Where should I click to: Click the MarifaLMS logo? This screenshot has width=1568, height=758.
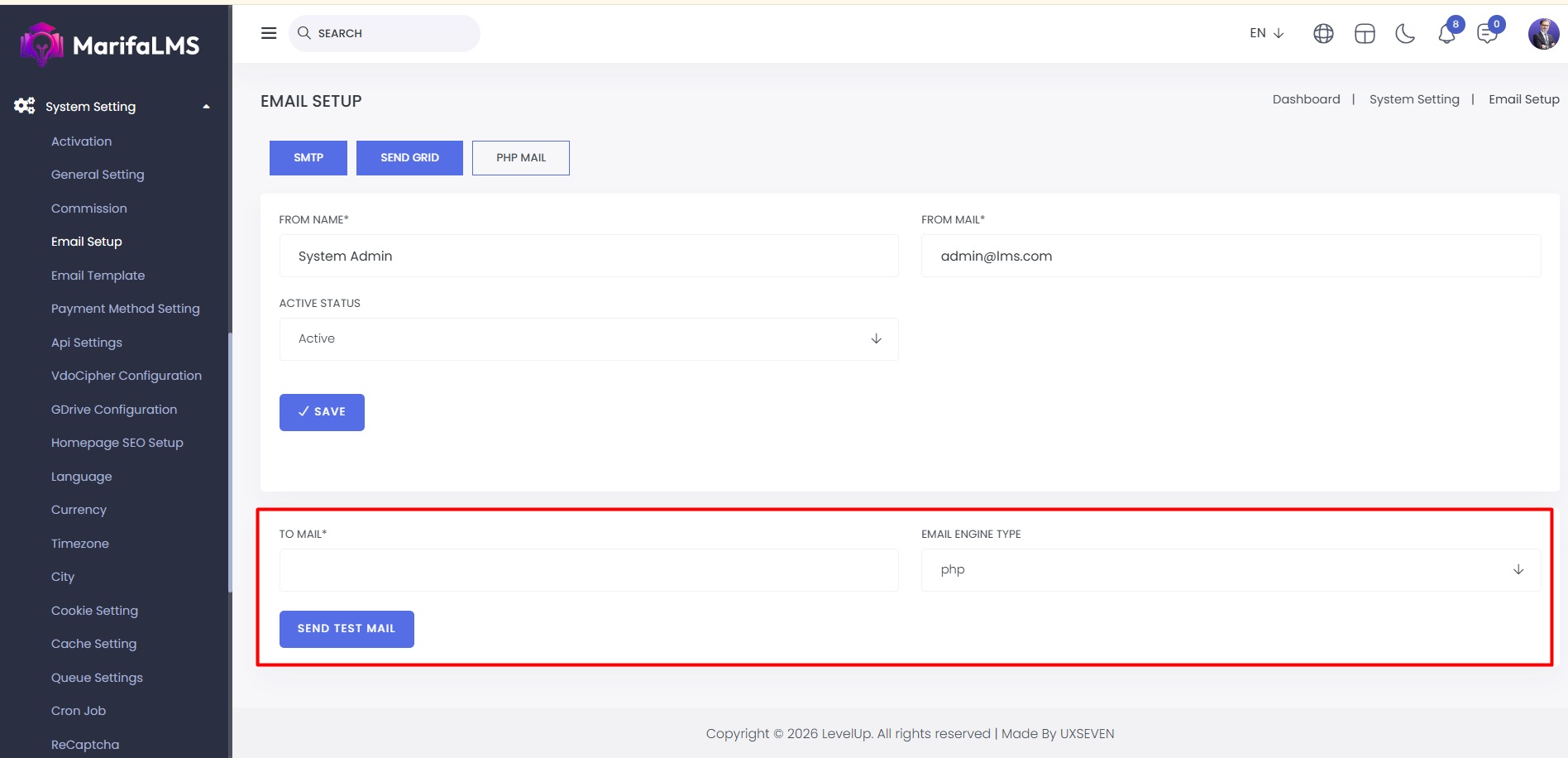pos(110,45)
